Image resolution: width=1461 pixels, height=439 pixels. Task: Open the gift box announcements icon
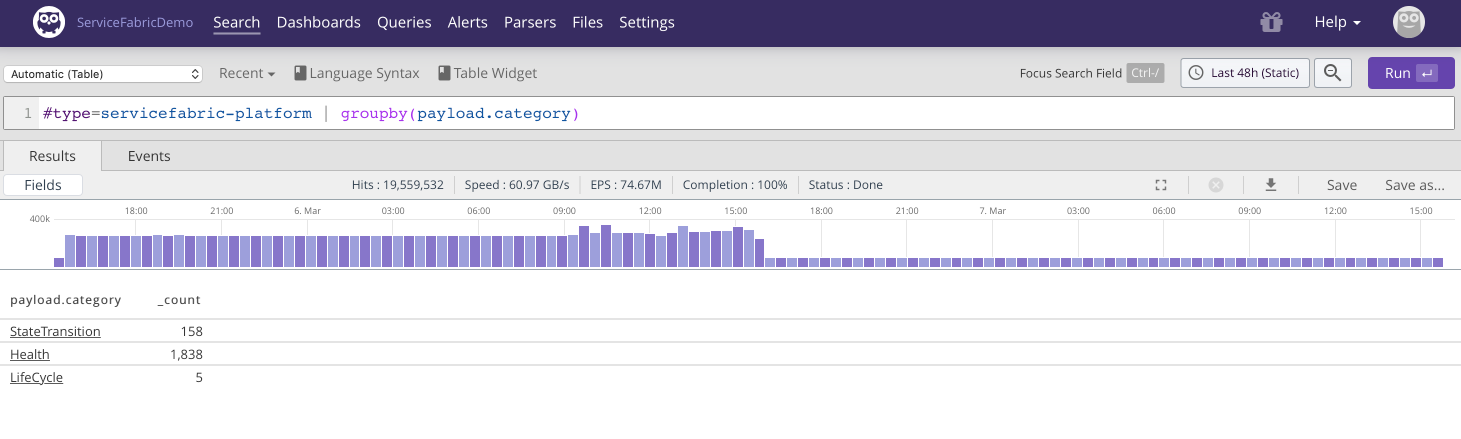click(x=1271, y=22)
